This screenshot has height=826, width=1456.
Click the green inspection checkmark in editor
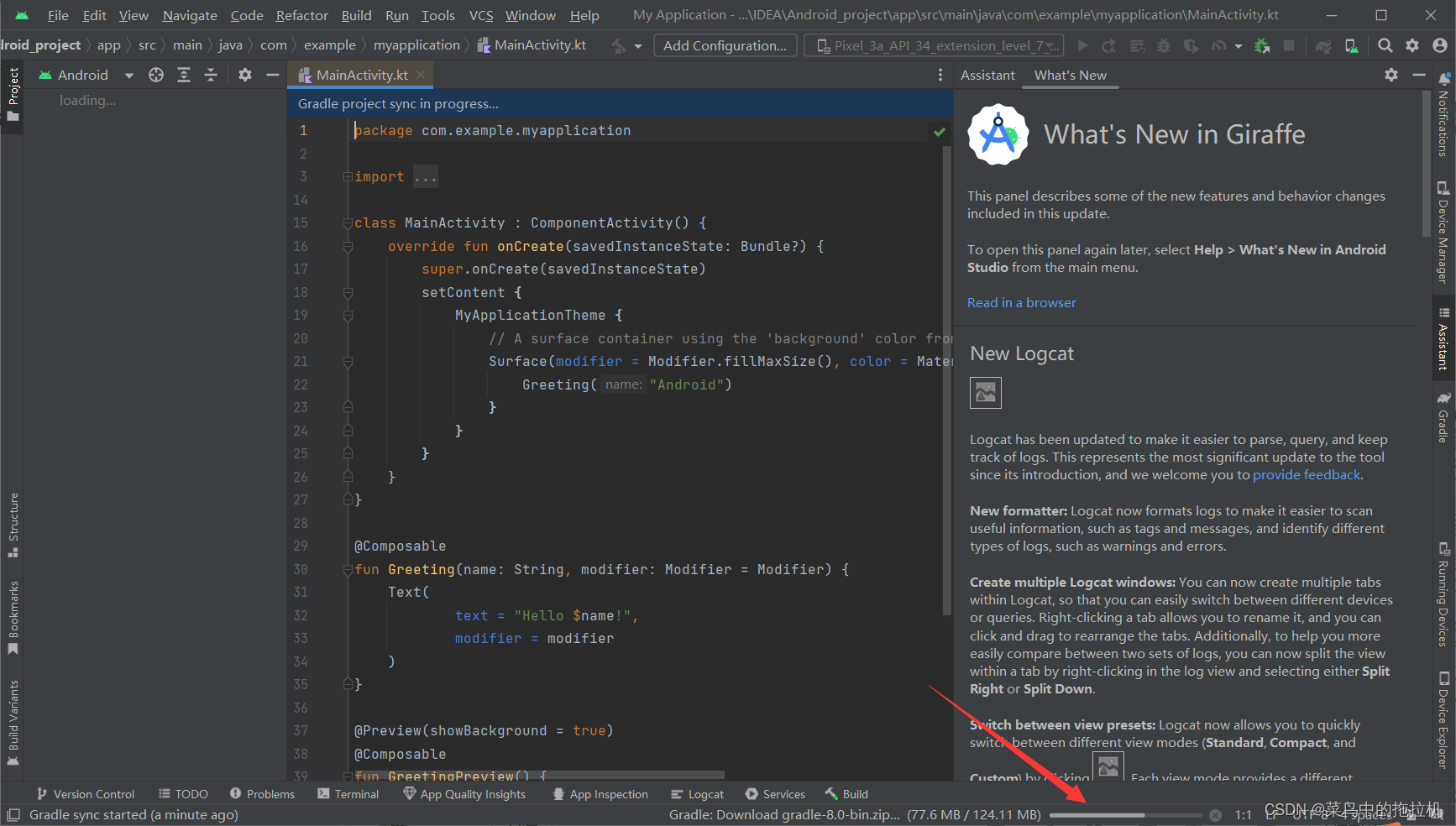click(x=940, y=132)
